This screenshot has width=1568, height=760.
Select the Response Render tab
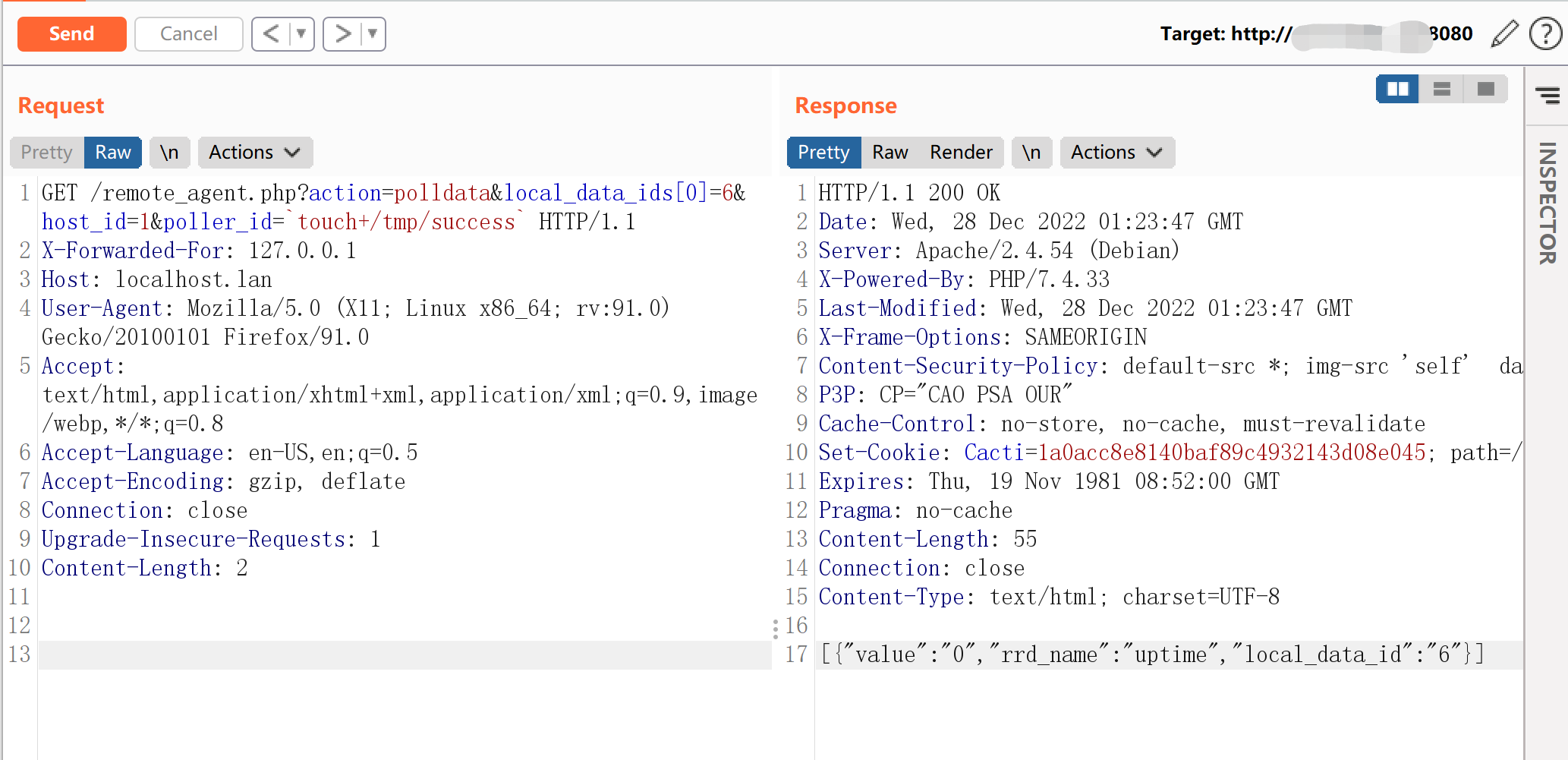[x=961, y=153]
